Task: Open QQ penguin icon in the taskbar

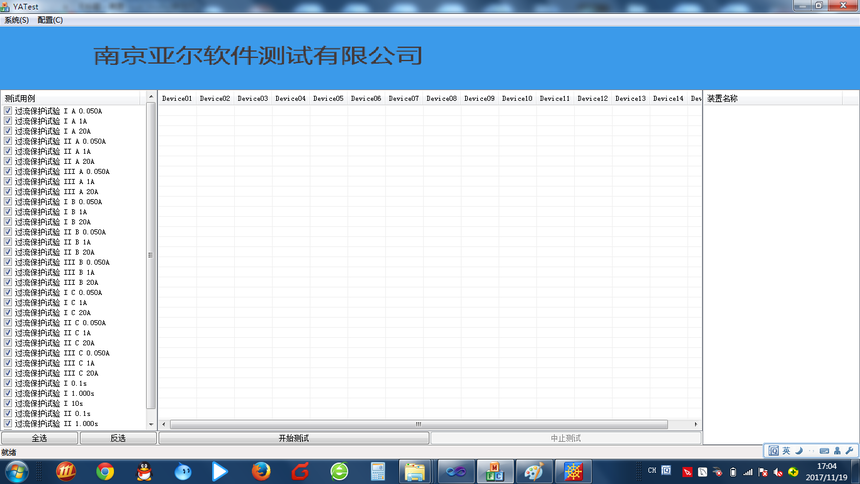Action: point(144,471)
